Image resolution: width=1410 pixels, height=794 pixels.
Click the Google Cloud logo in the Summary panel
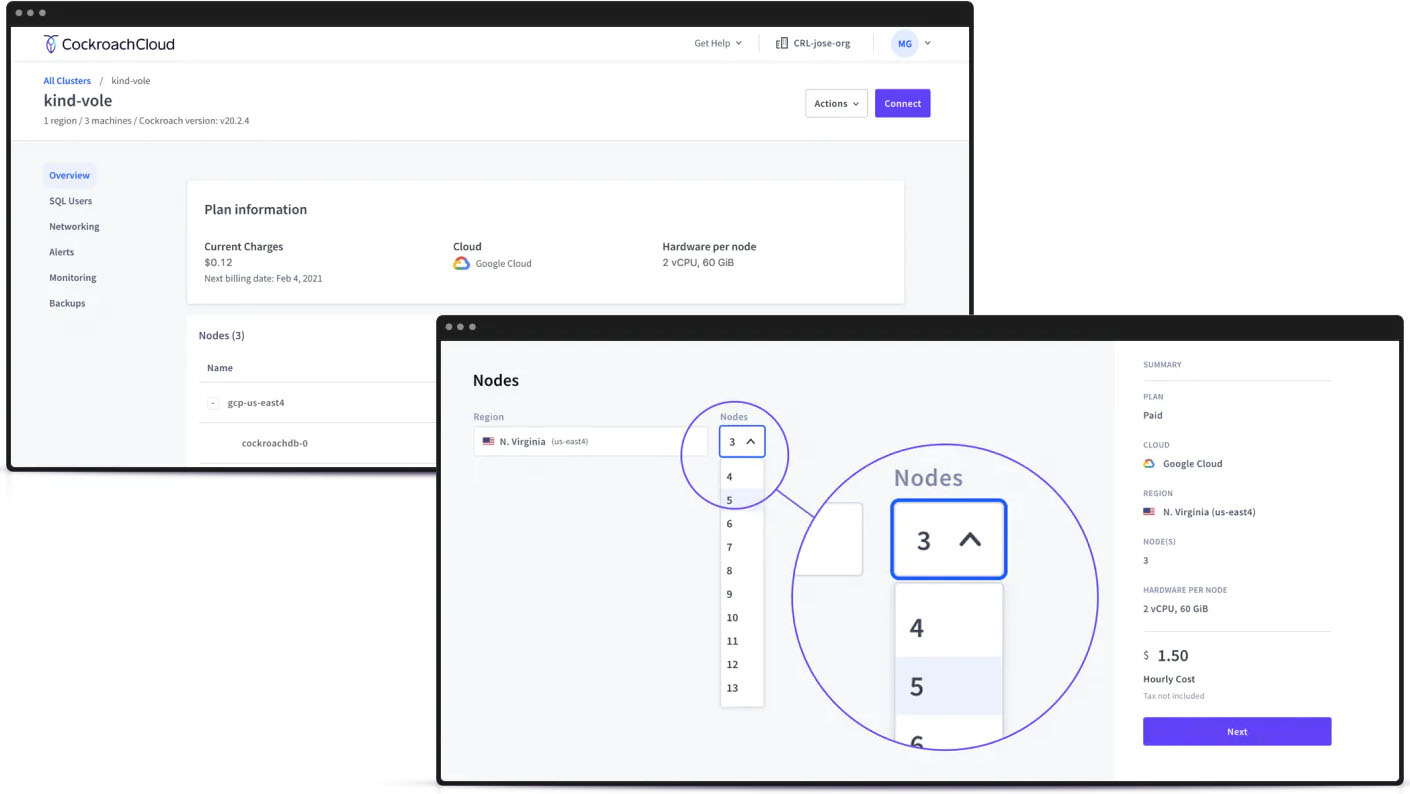(x=1149, y=464)
